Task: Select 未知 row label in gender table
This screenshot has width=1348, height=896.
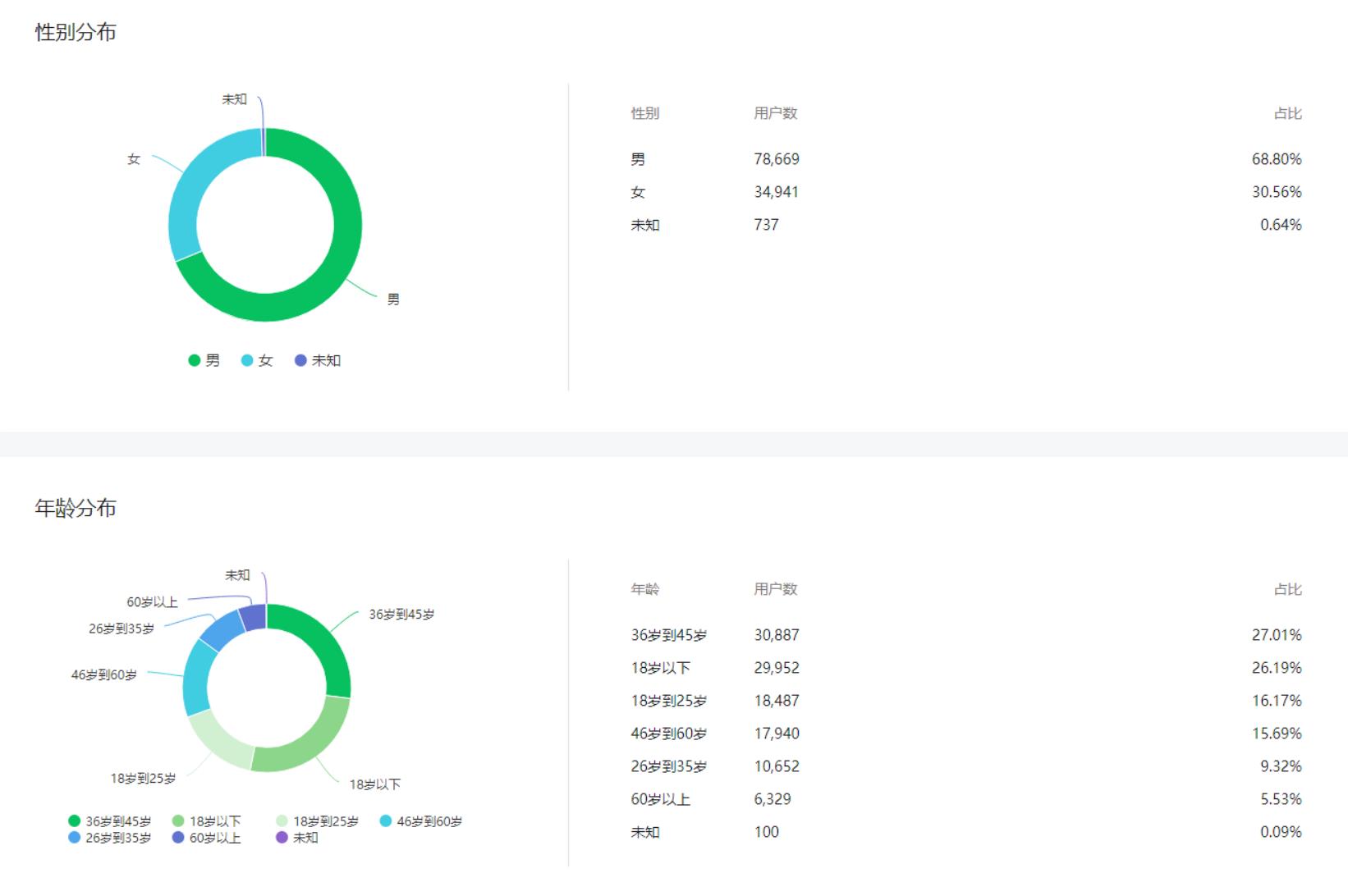Action: tap(644, 225)
